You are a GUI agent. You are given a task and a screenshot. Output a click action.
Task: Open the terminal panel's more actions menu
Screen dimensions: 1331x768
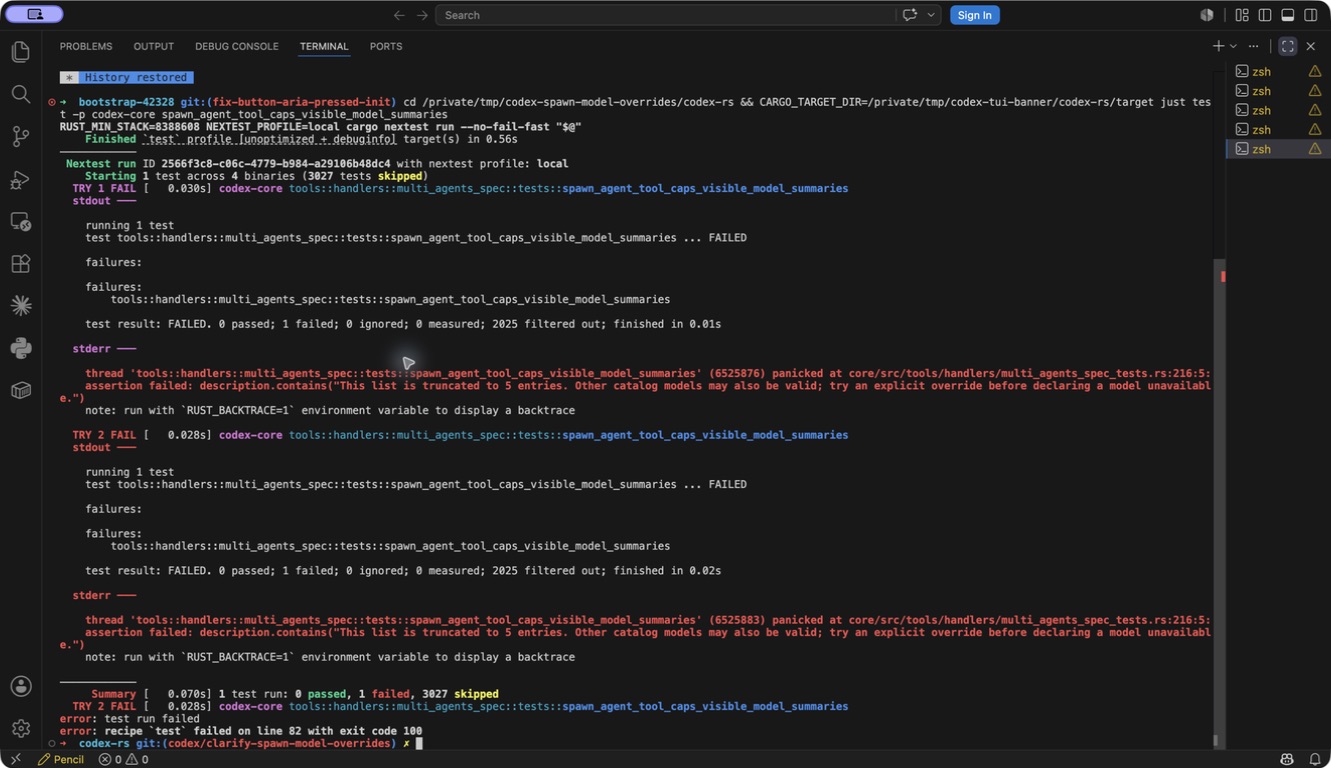point(1254,46)
